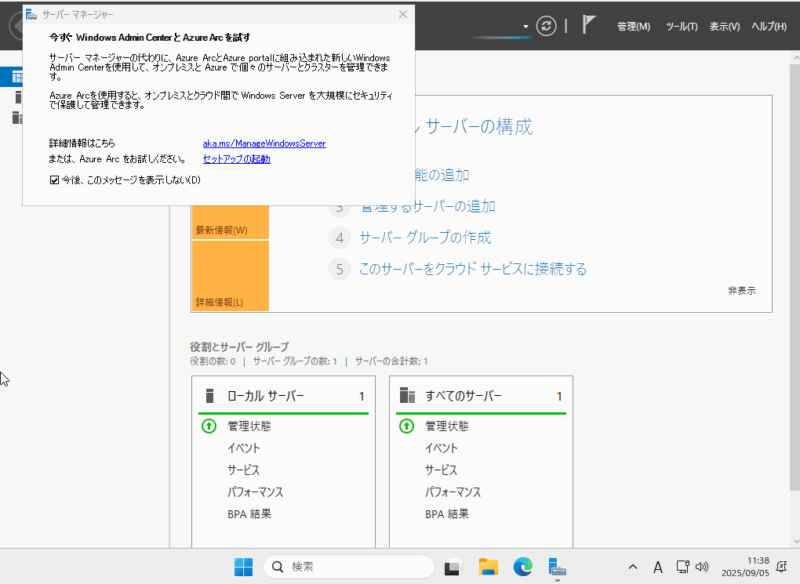Select the local server icon in sidebar

(18, 97)
